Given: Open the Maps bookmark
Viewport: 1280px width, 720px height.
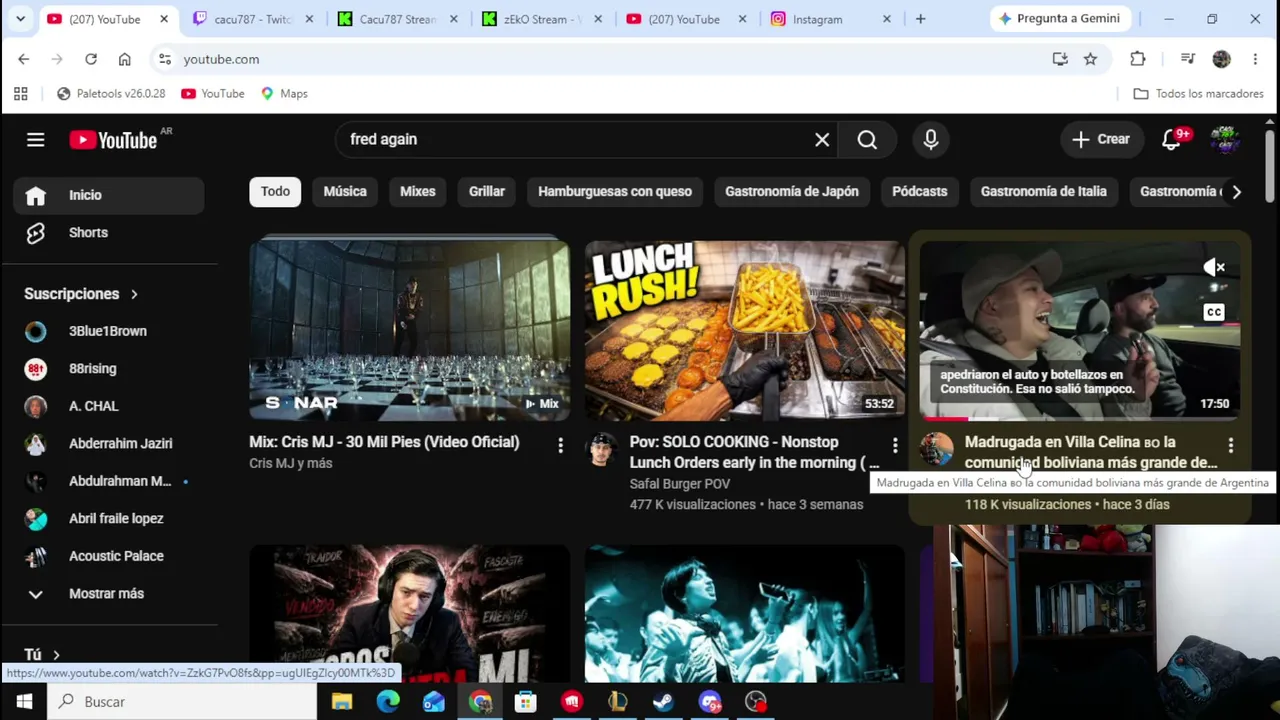Looking at the screenshot, I should point(284,93).
